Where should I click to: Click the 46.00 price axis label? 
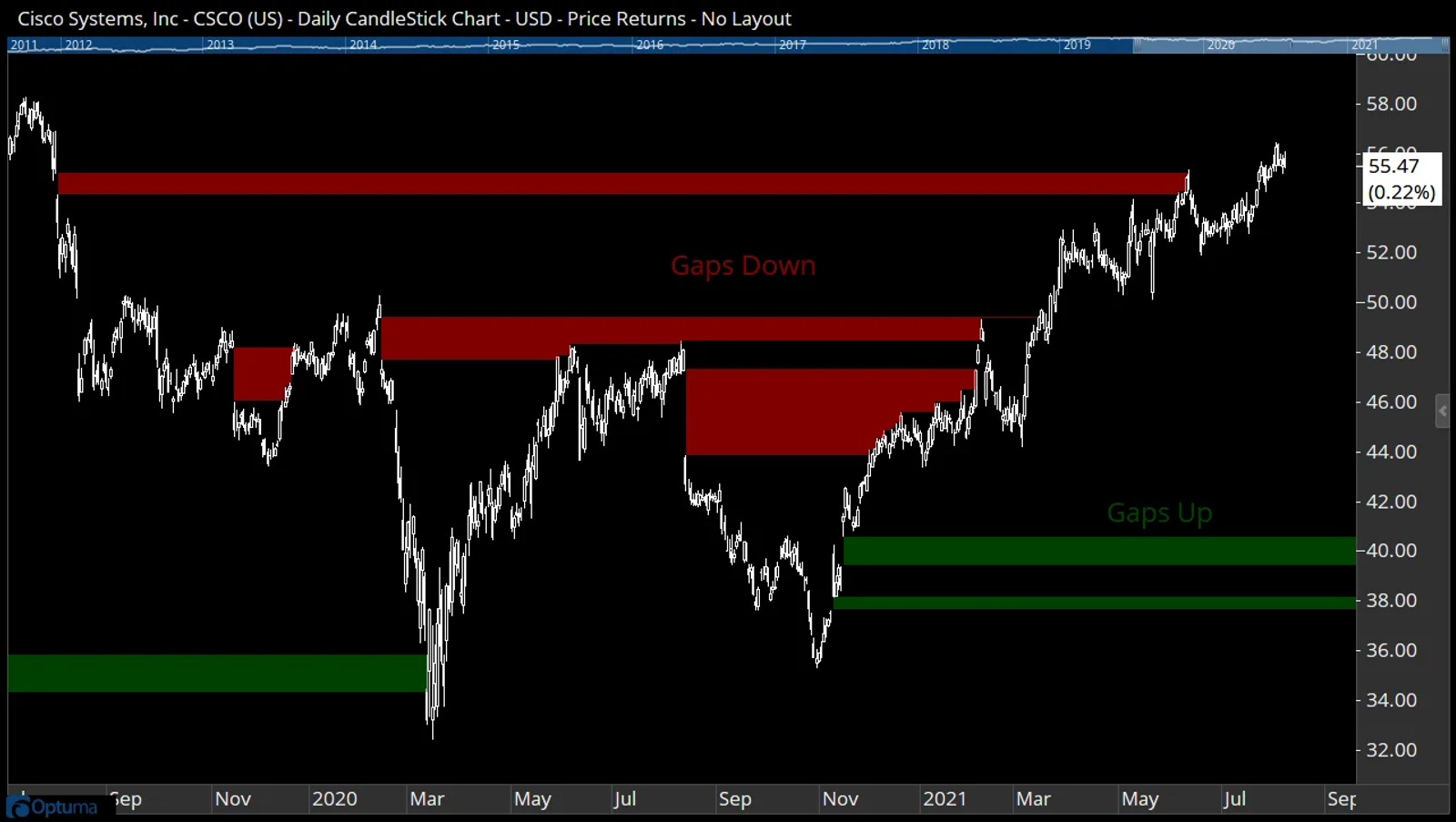pos(1391,401)
